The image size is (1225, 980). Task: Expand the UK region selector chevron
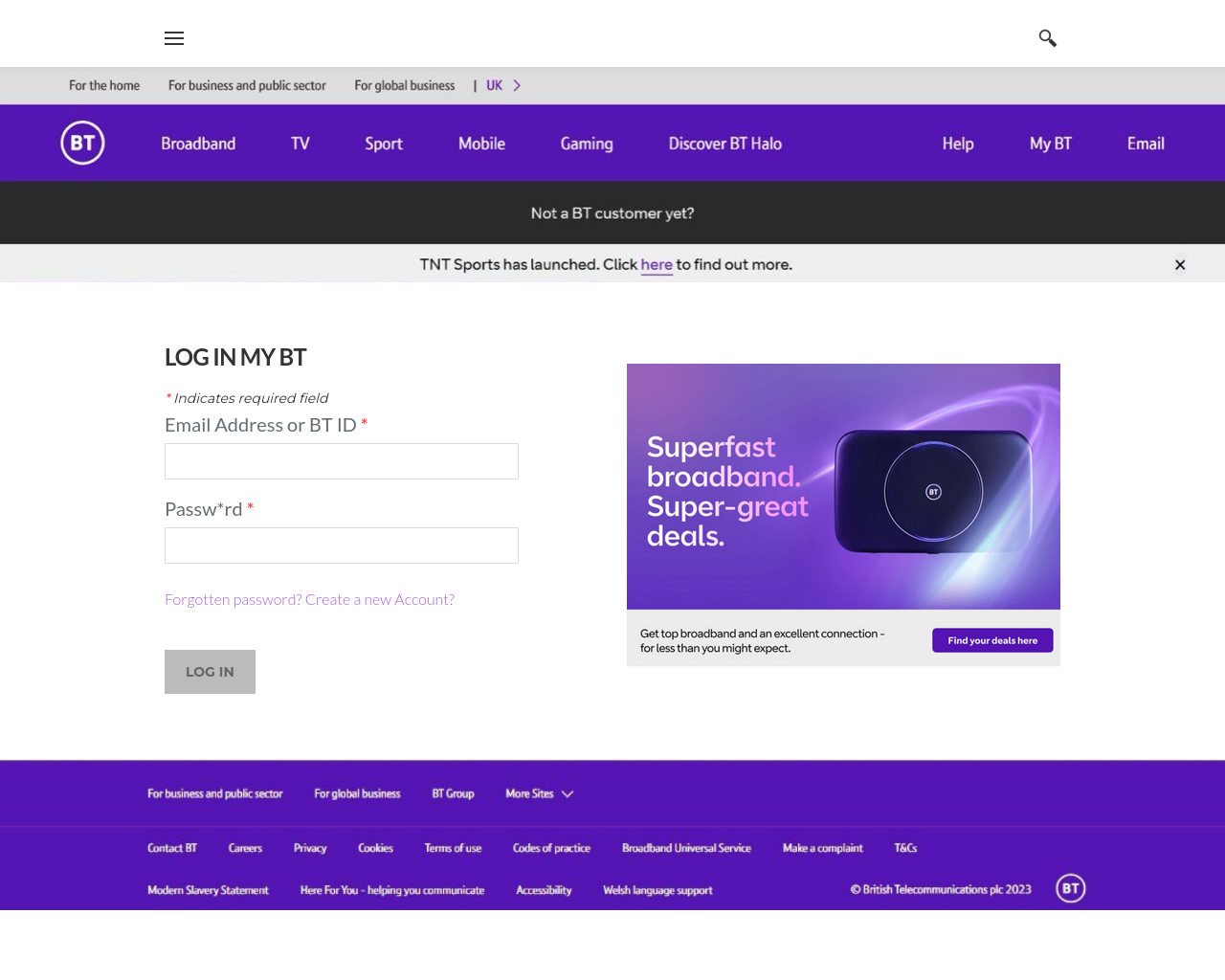click(x=517, y=85)
